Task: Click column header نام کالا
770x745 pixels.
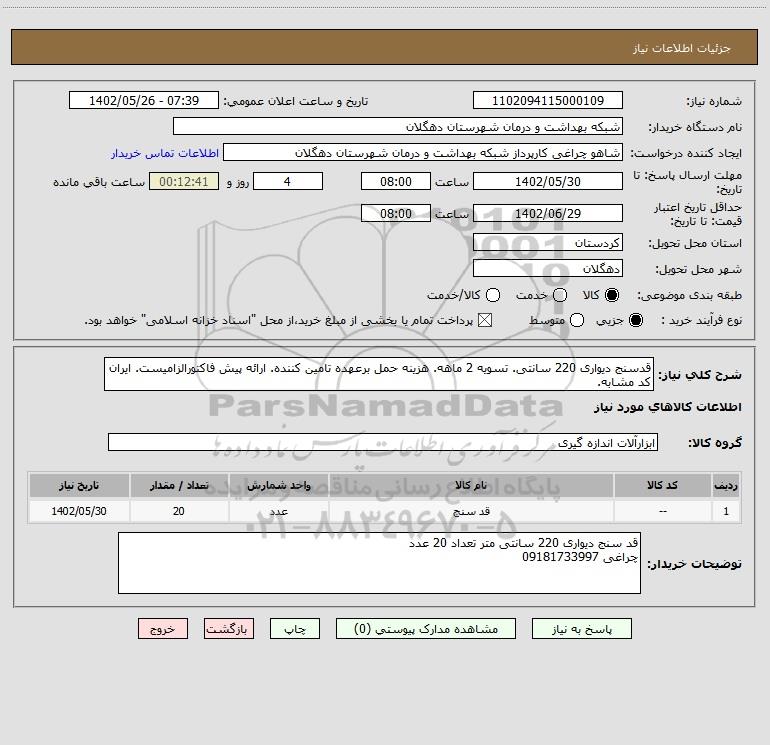Action: [471, 485]
